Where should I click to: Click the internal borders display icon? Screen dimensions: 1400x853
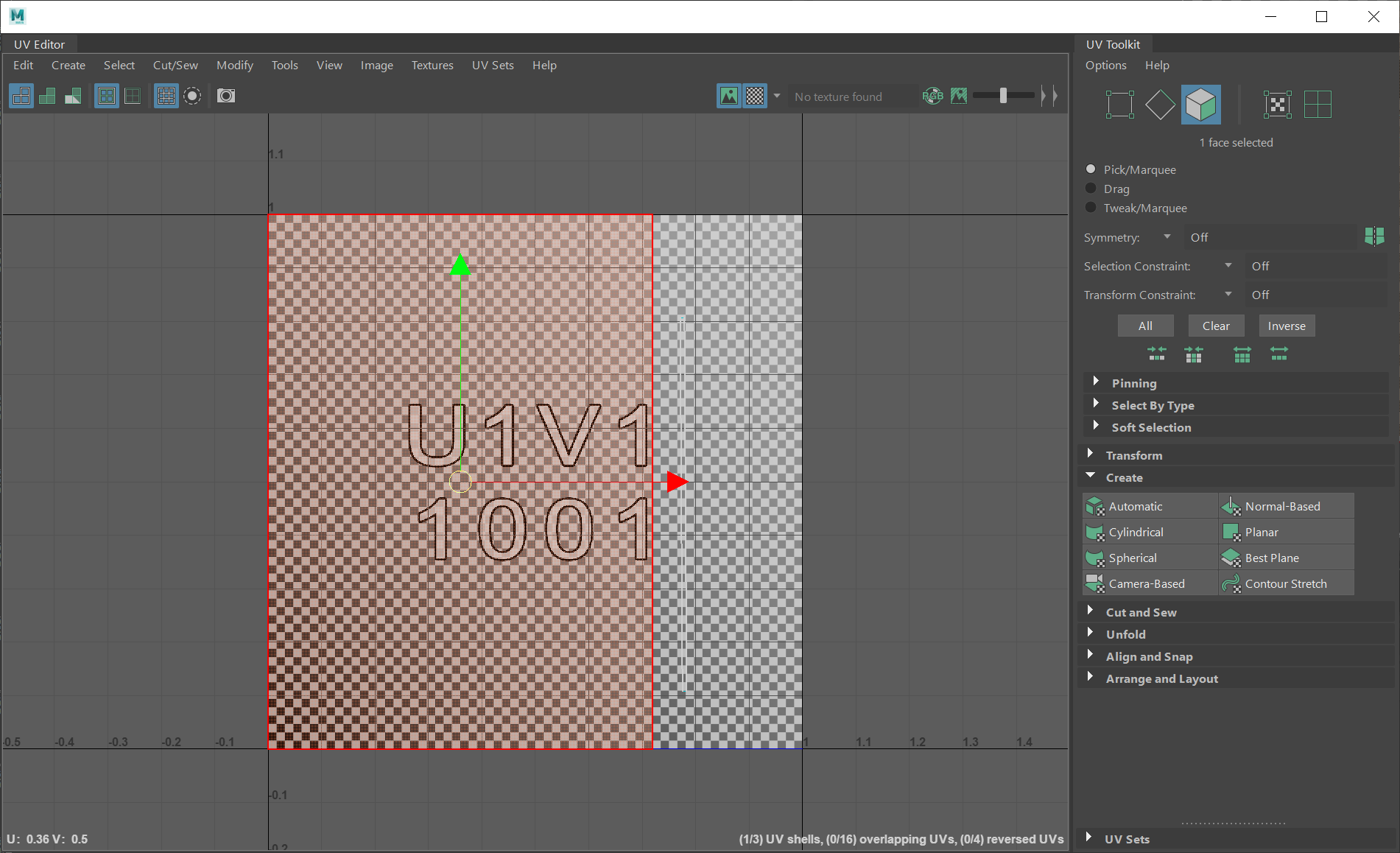[x=133, y=96]
